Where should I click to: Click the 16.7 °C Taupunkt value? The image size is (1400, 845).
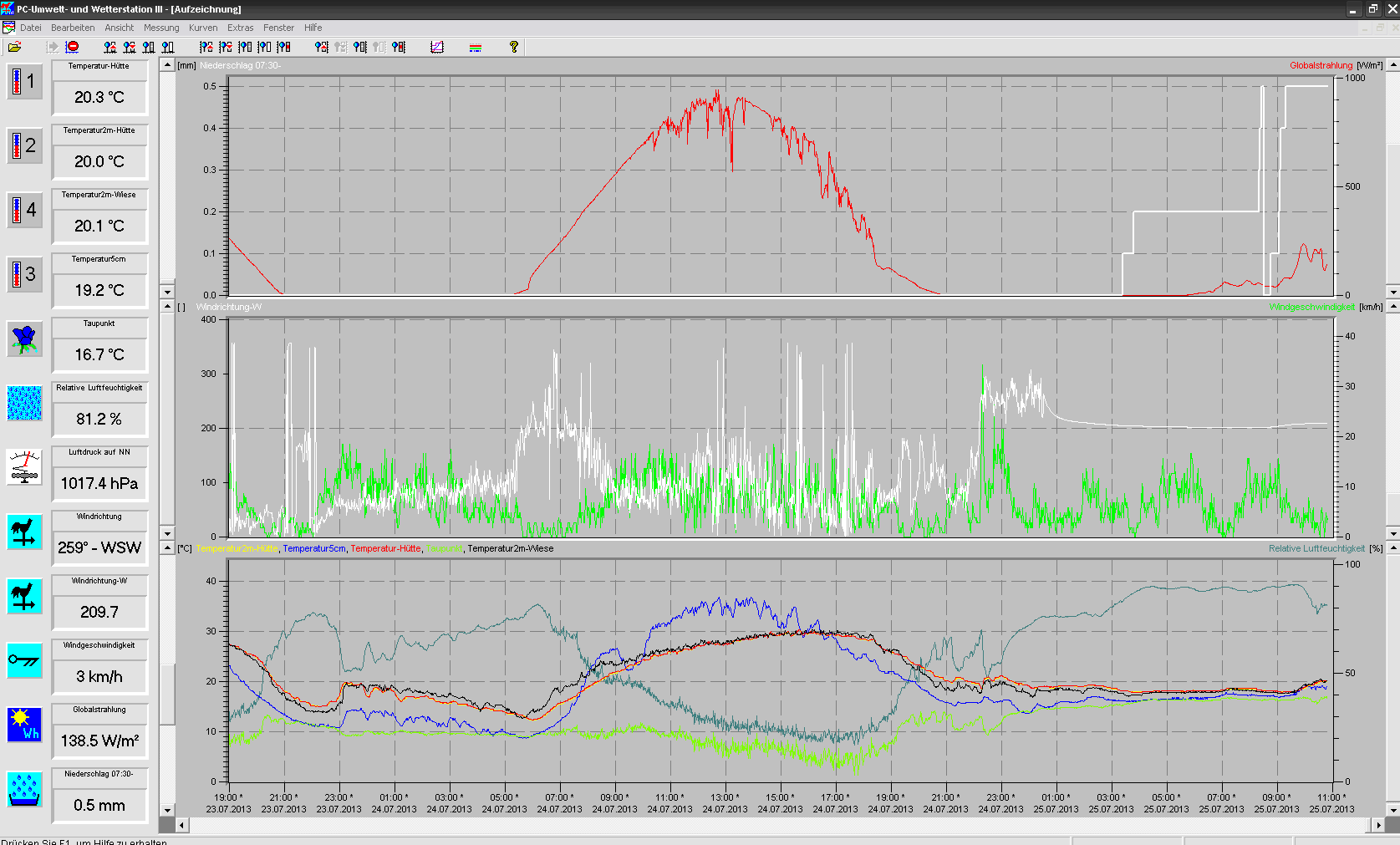[99, 355]
